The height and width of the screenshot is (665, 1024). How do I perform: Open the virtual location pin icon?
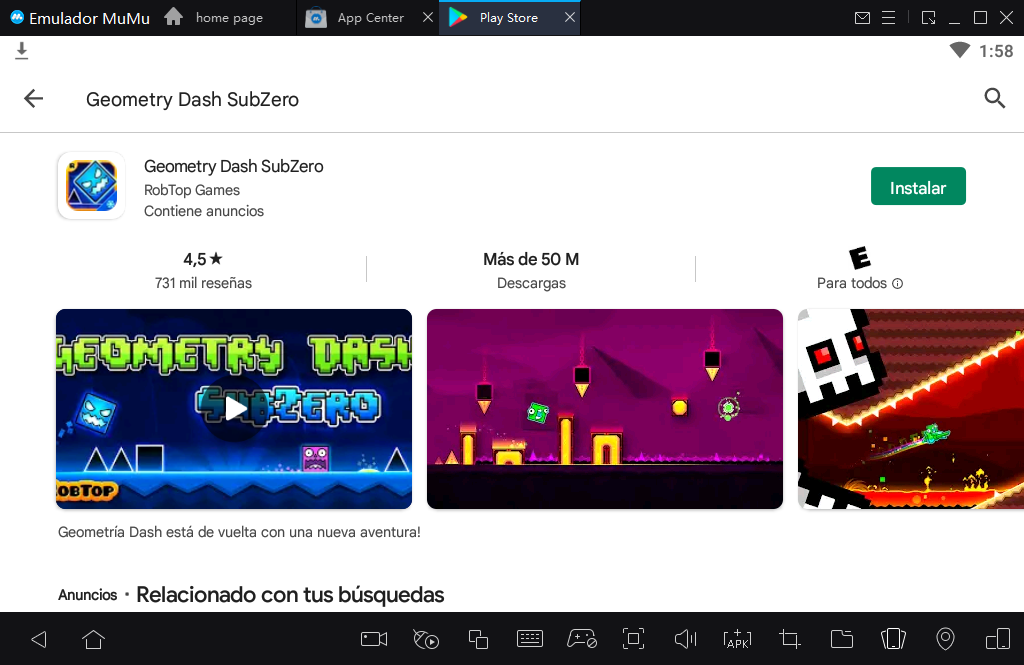pos(945,639)
